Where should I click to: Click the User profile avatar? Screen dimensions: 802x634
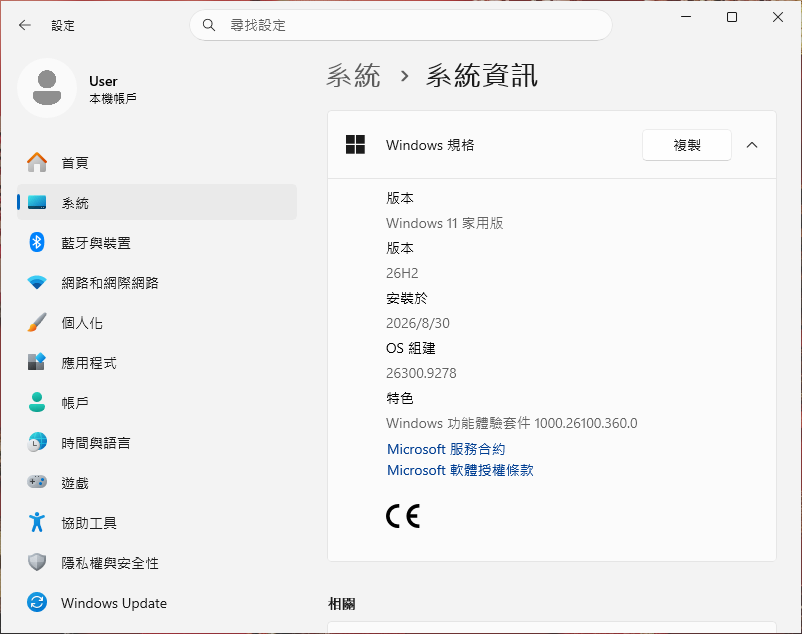[47, 88]
